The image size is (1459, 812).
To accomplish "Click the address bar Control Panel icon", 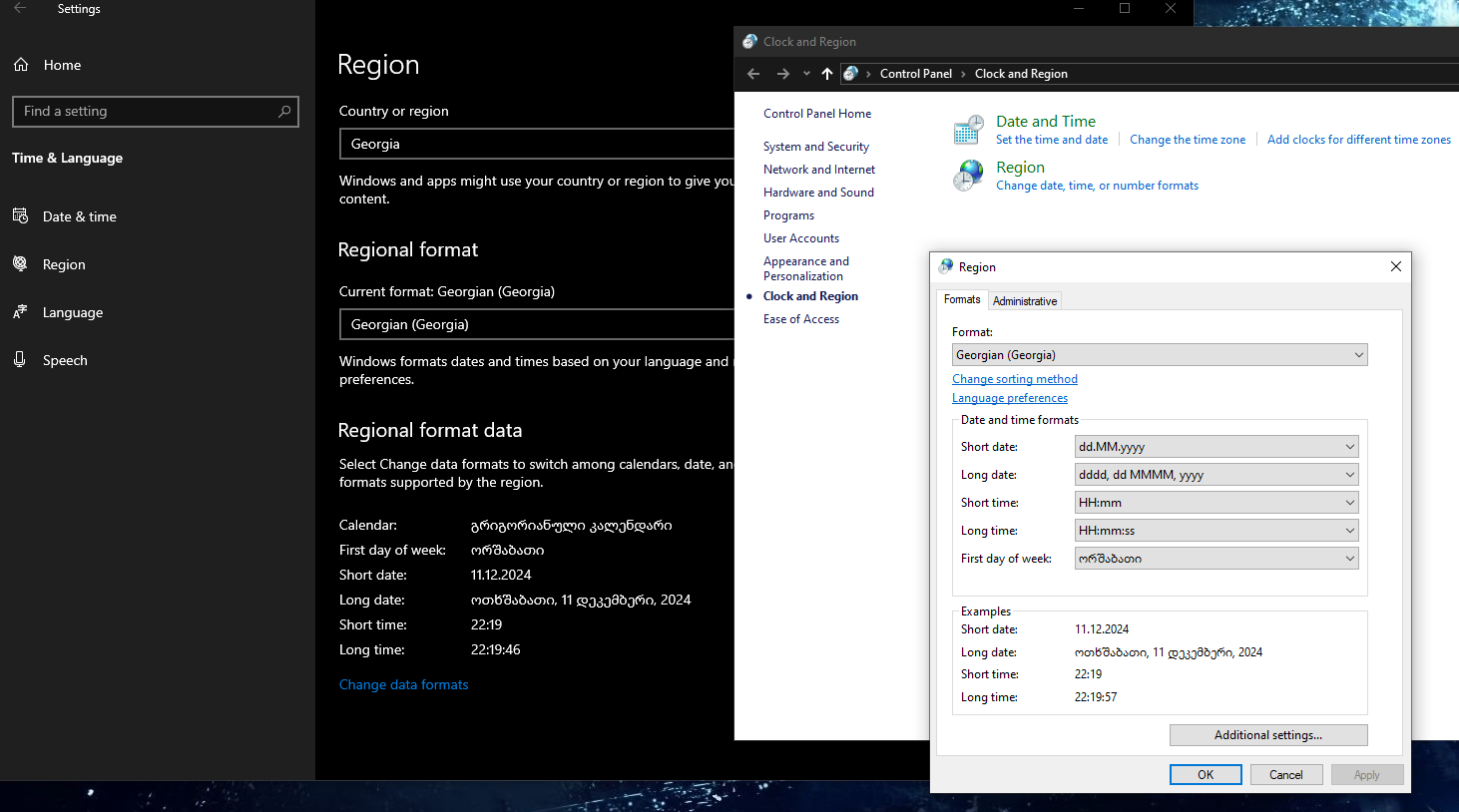I will [x=850, y=74].
